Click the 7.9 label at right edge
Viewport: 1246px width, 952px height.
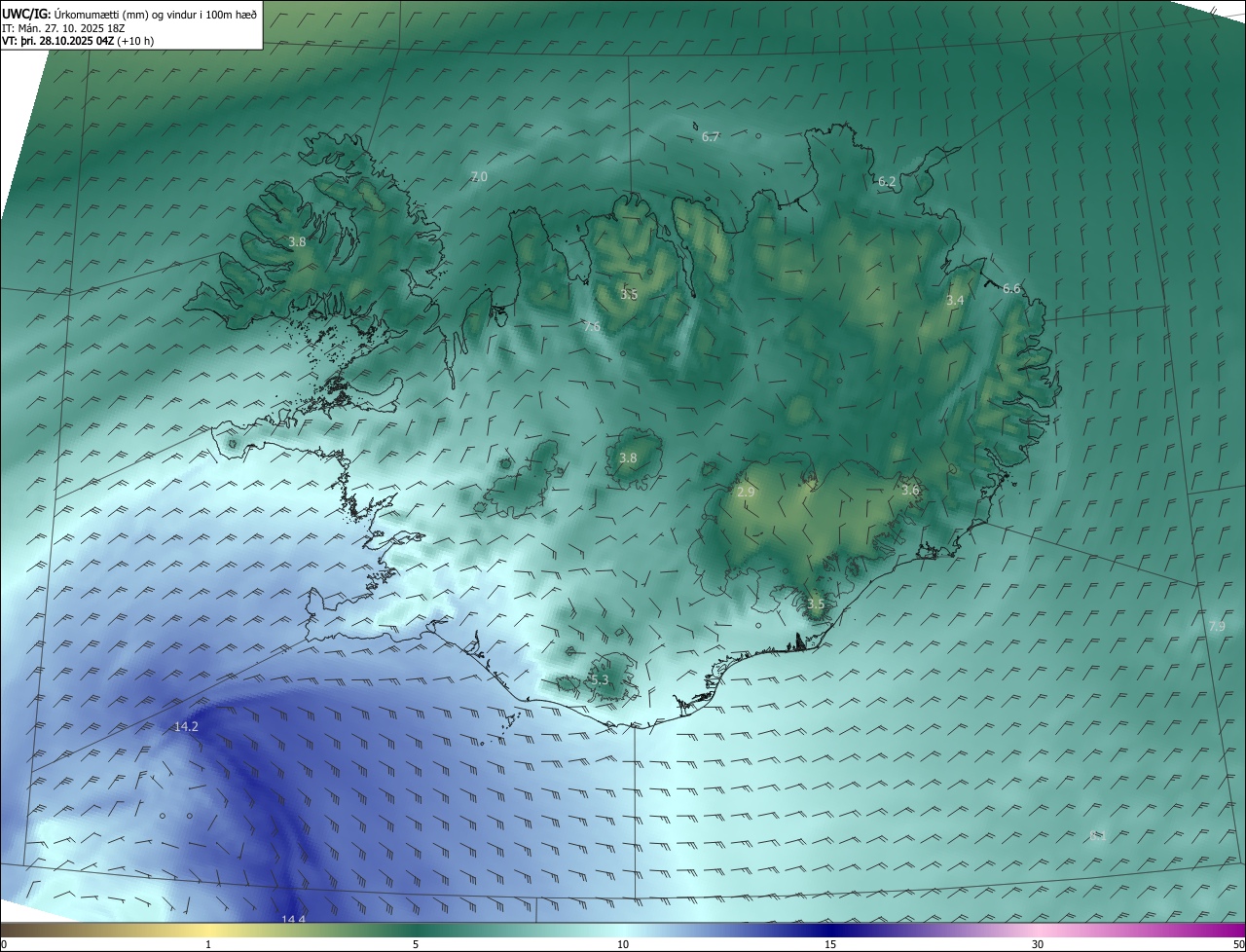tap(1217, 626)
